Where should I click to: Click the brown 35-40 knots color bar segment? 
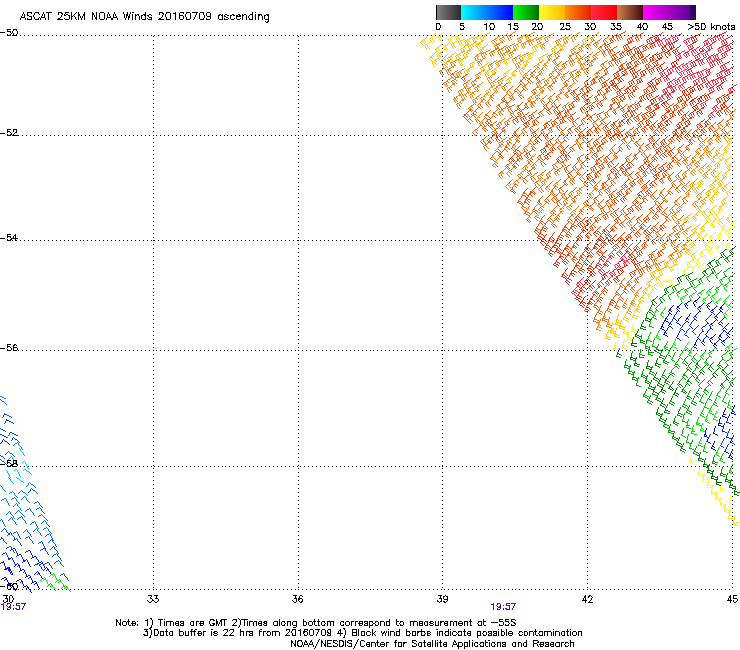pos(630,12)
